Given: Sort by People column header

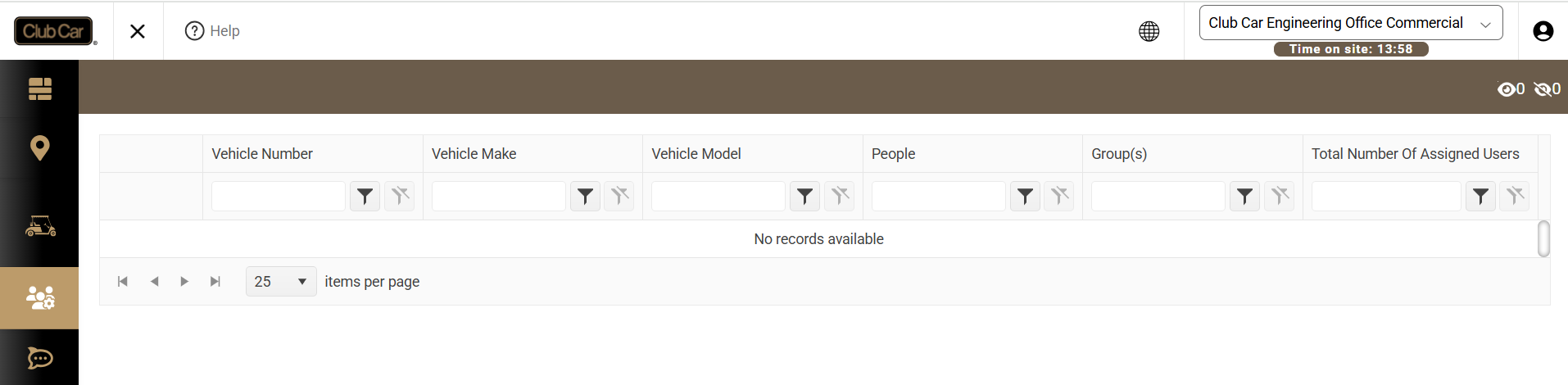Looking at the screenshot, I should click(893, 154).
